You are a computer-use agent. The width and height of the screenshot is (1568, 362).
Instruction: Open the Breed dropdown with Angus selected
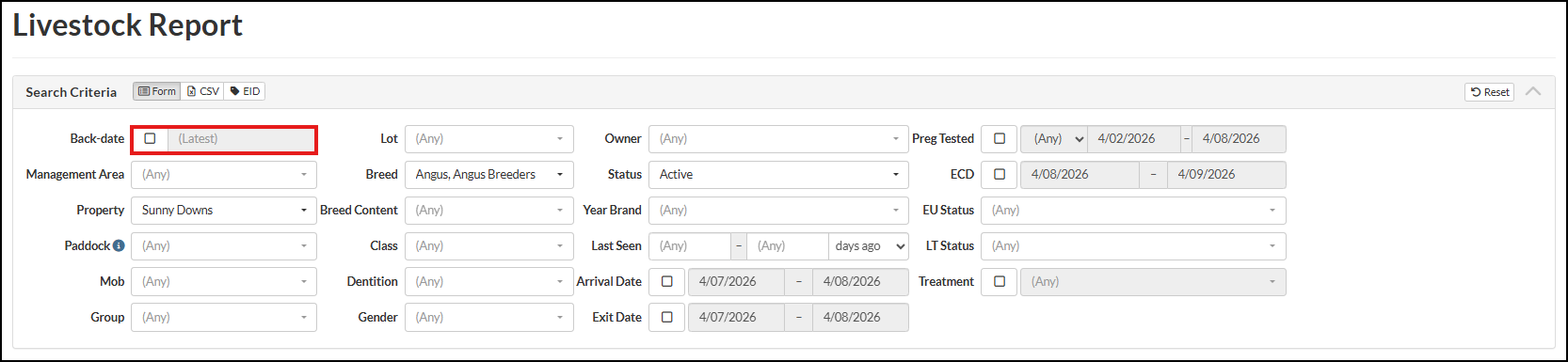coord(489,174)
